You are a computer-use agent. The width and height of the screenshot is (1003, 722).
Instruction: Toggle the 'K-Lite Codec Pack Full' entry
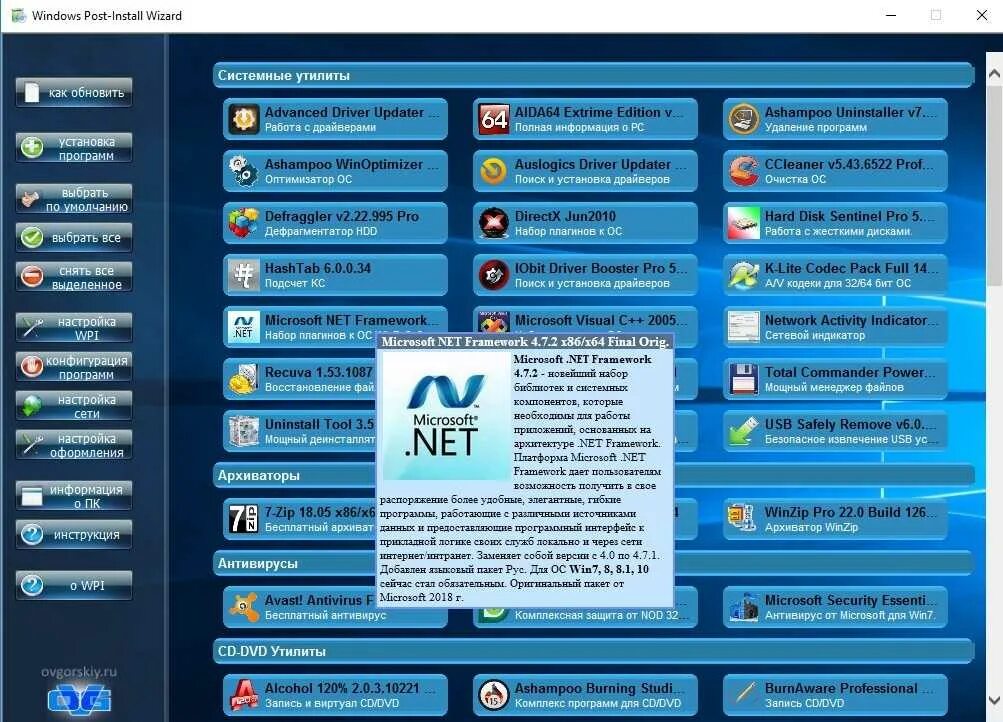point(835,275)
